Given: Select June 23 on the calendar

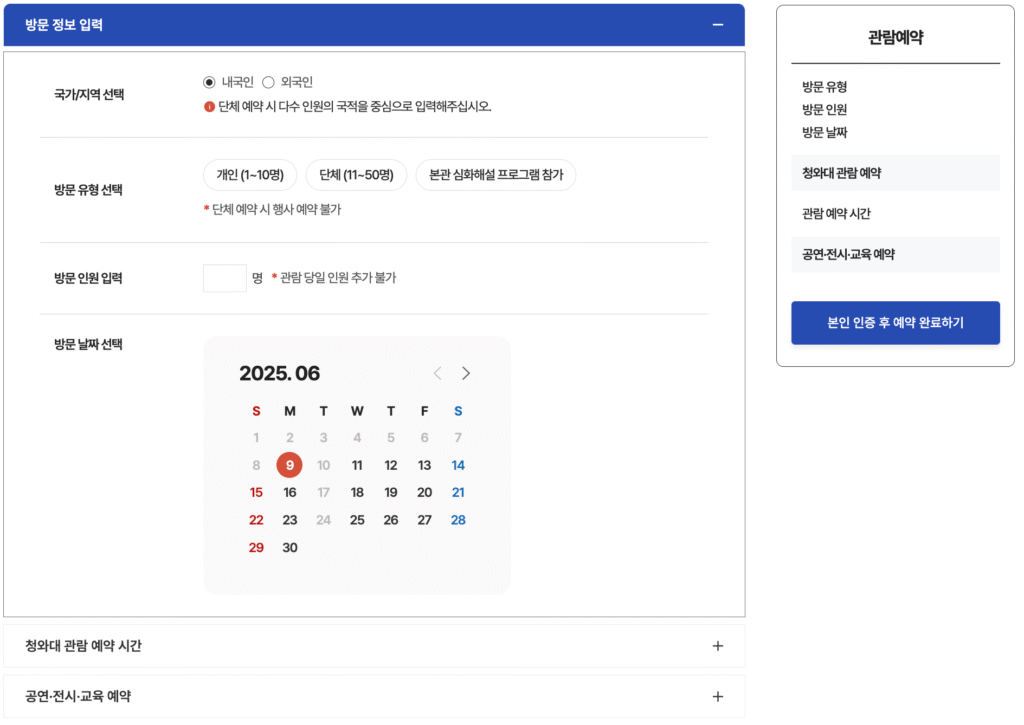Looking at the screenshot, I should 290,520.
